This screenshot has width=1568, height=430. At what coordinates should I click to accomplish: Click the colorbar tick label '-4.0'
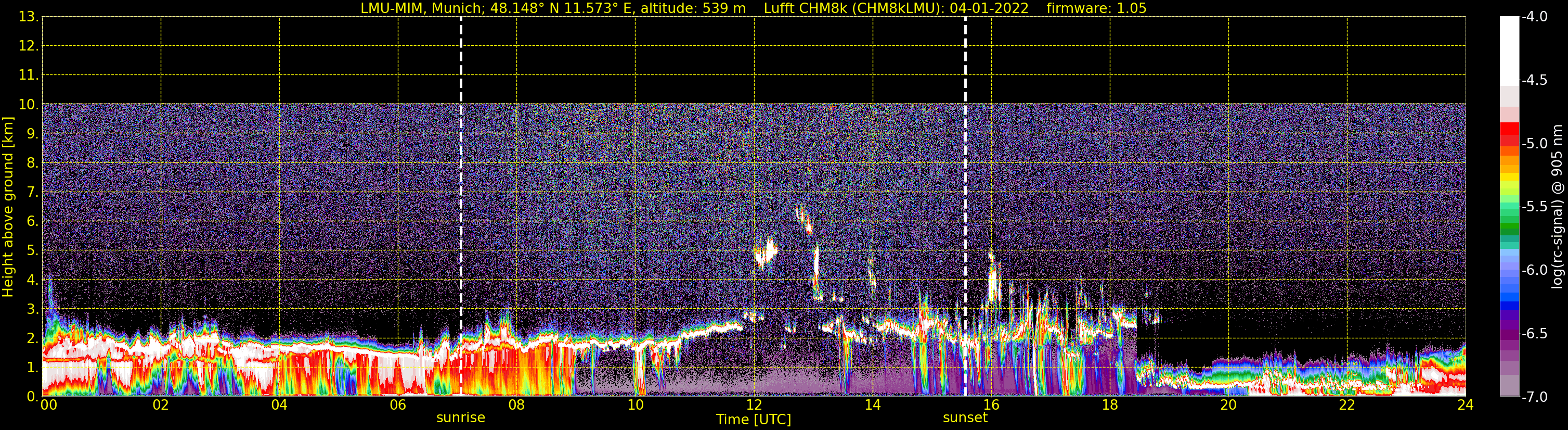coord(1535,17)
